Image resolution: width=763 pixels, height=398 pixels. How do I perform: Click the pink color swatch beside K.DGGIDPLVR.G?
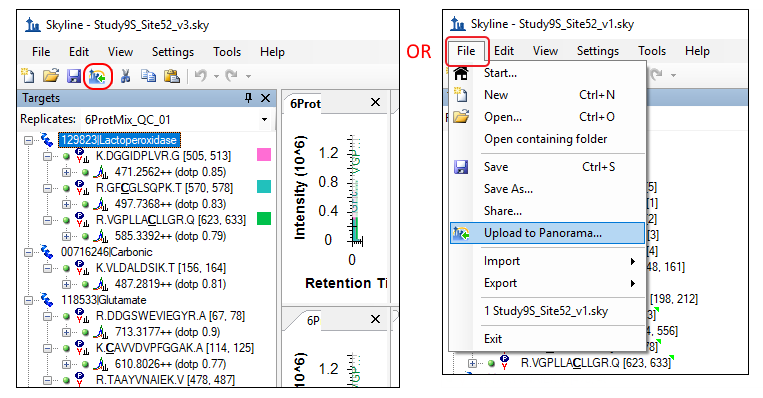pyautogui.click(x=264, y=155)
